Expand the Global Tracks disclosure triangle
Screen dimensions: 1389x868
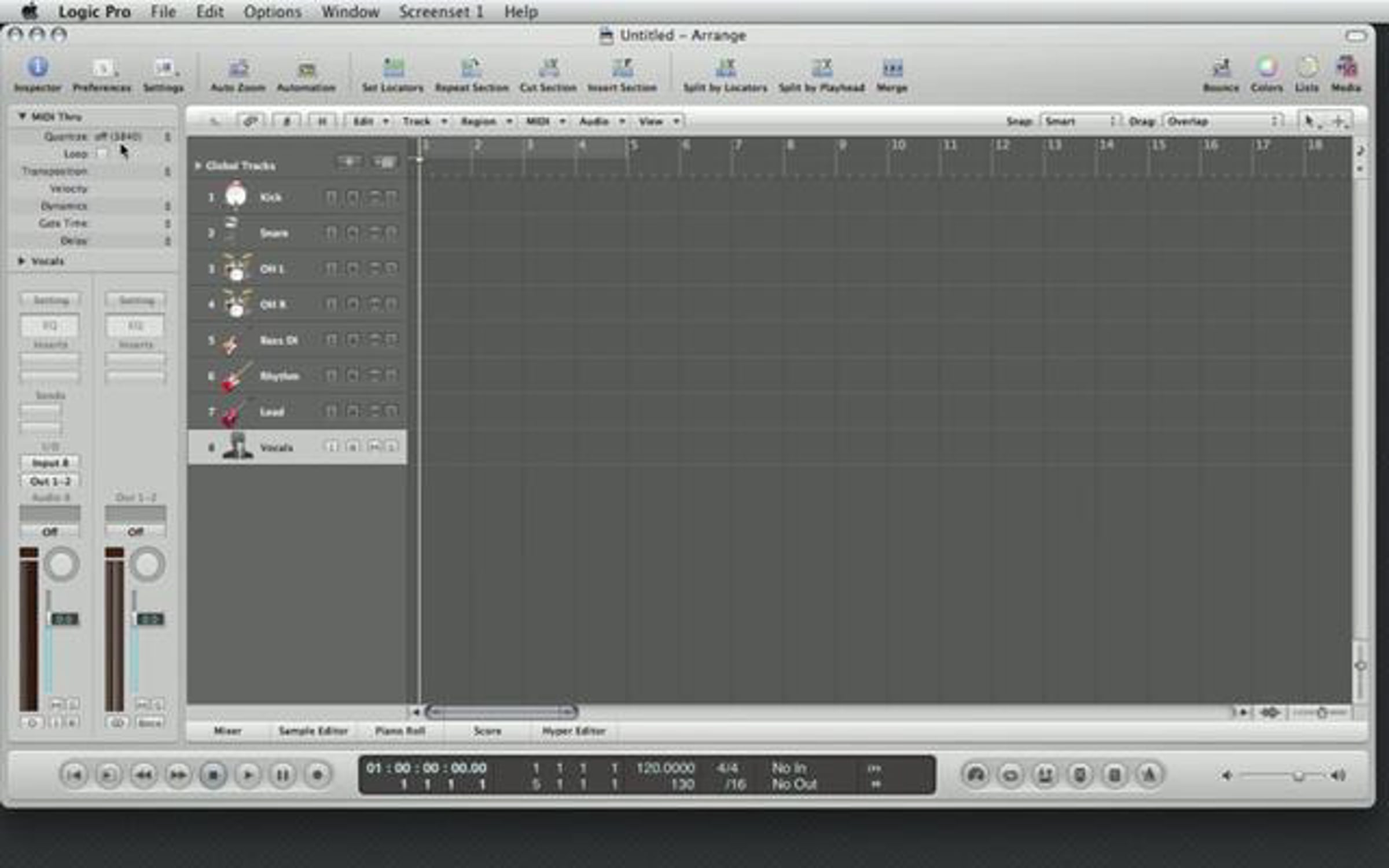point(198,166)
